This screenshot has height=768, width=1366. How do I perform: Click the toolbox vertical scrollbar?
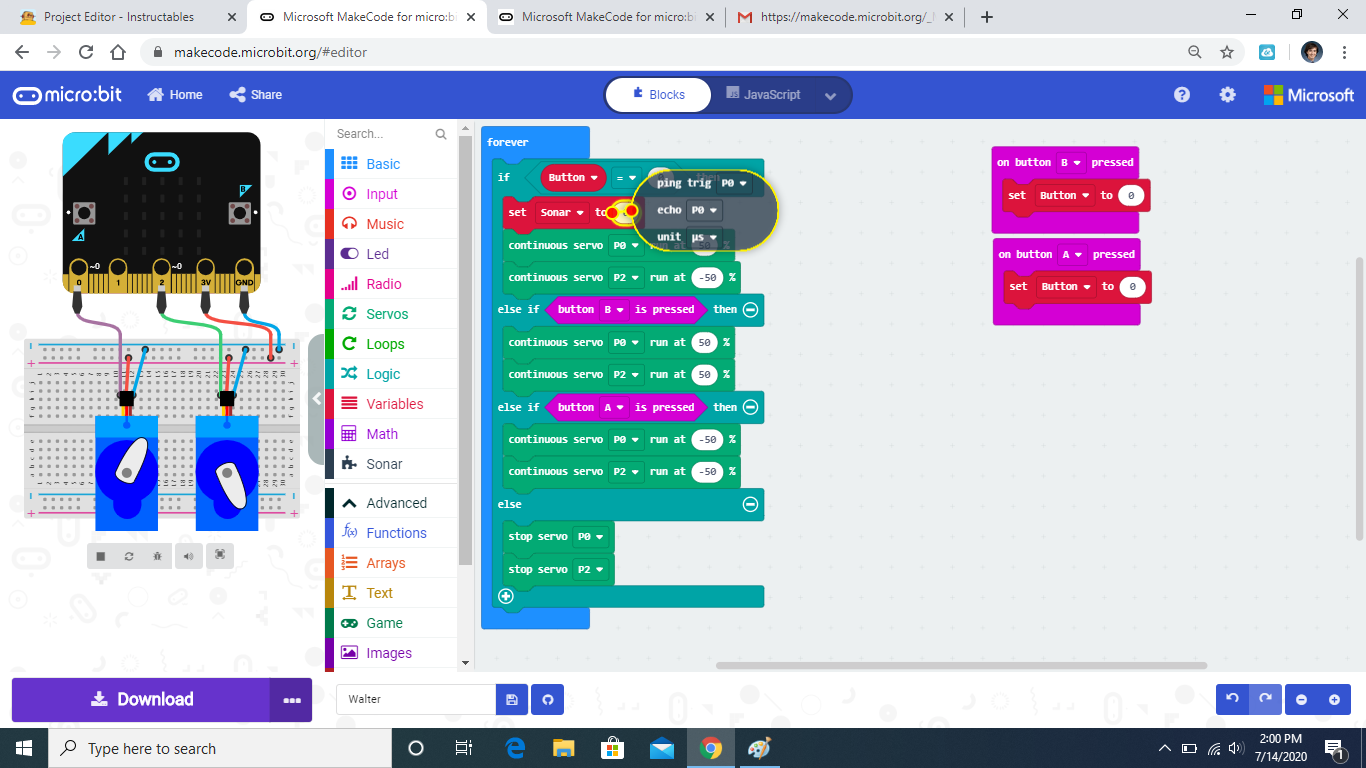465,350
